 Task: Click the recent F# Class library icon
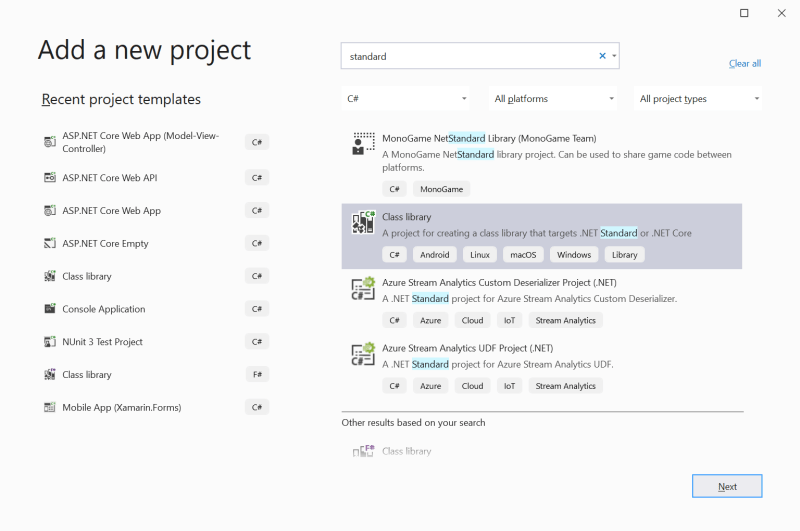click(x=49, y=374)
